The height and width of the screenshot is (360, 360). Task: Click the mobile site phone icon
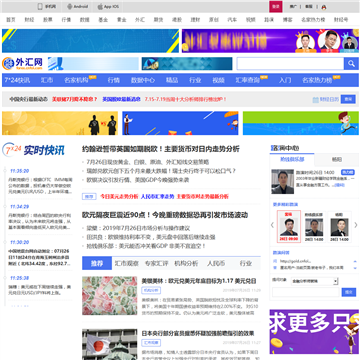(40, 7)
